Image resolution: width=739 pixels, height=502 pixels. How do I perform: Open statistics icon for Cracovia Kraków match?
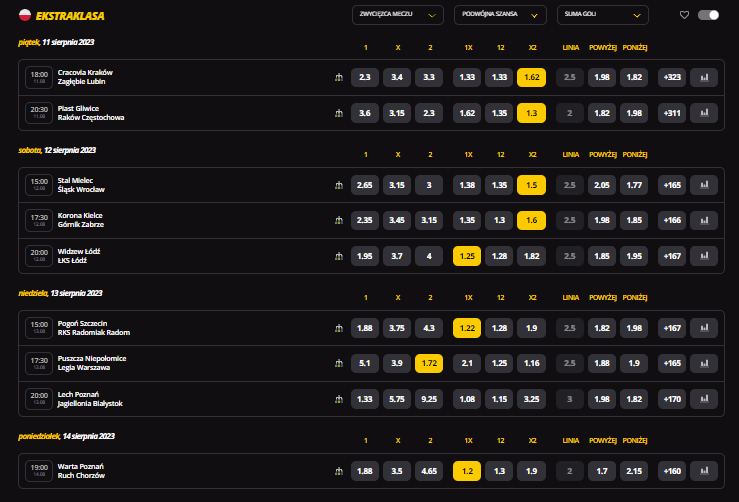tap(704, 77)
